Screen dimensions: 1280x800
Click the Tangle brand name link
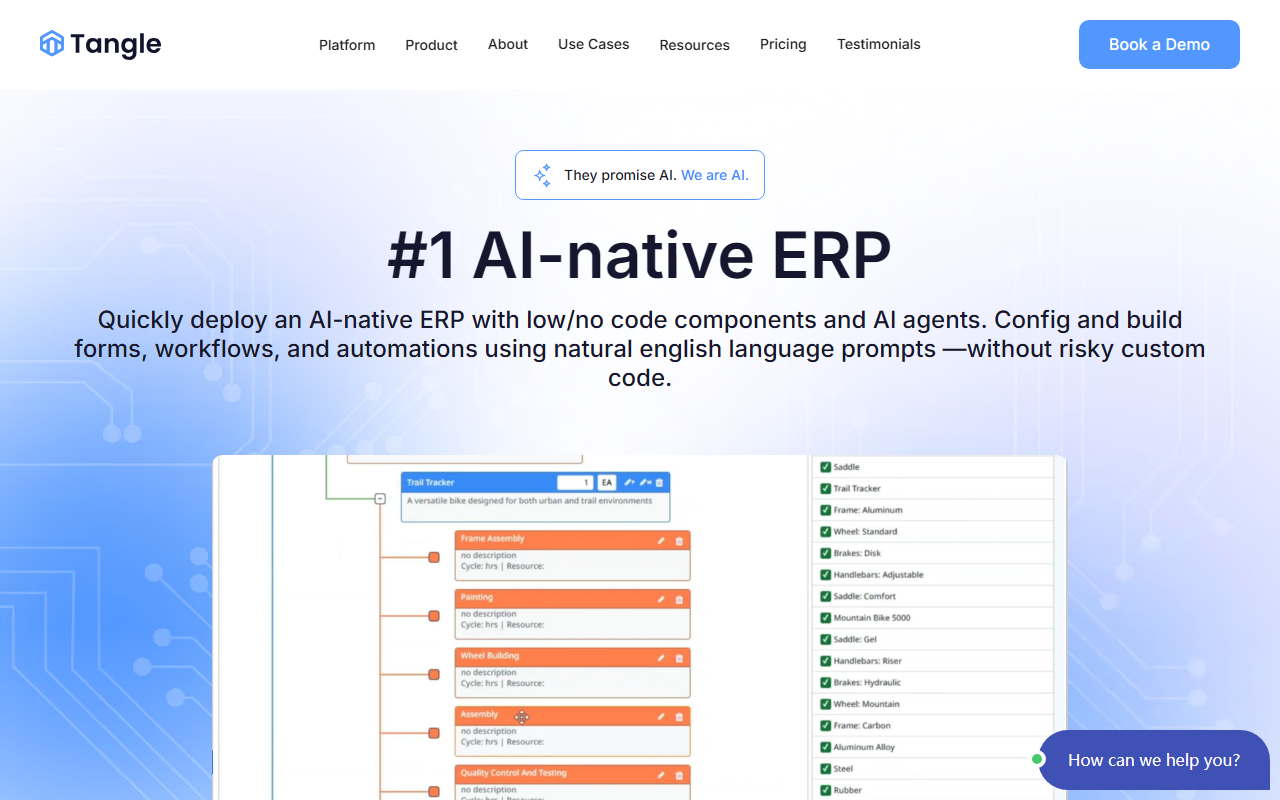point(115,44)
